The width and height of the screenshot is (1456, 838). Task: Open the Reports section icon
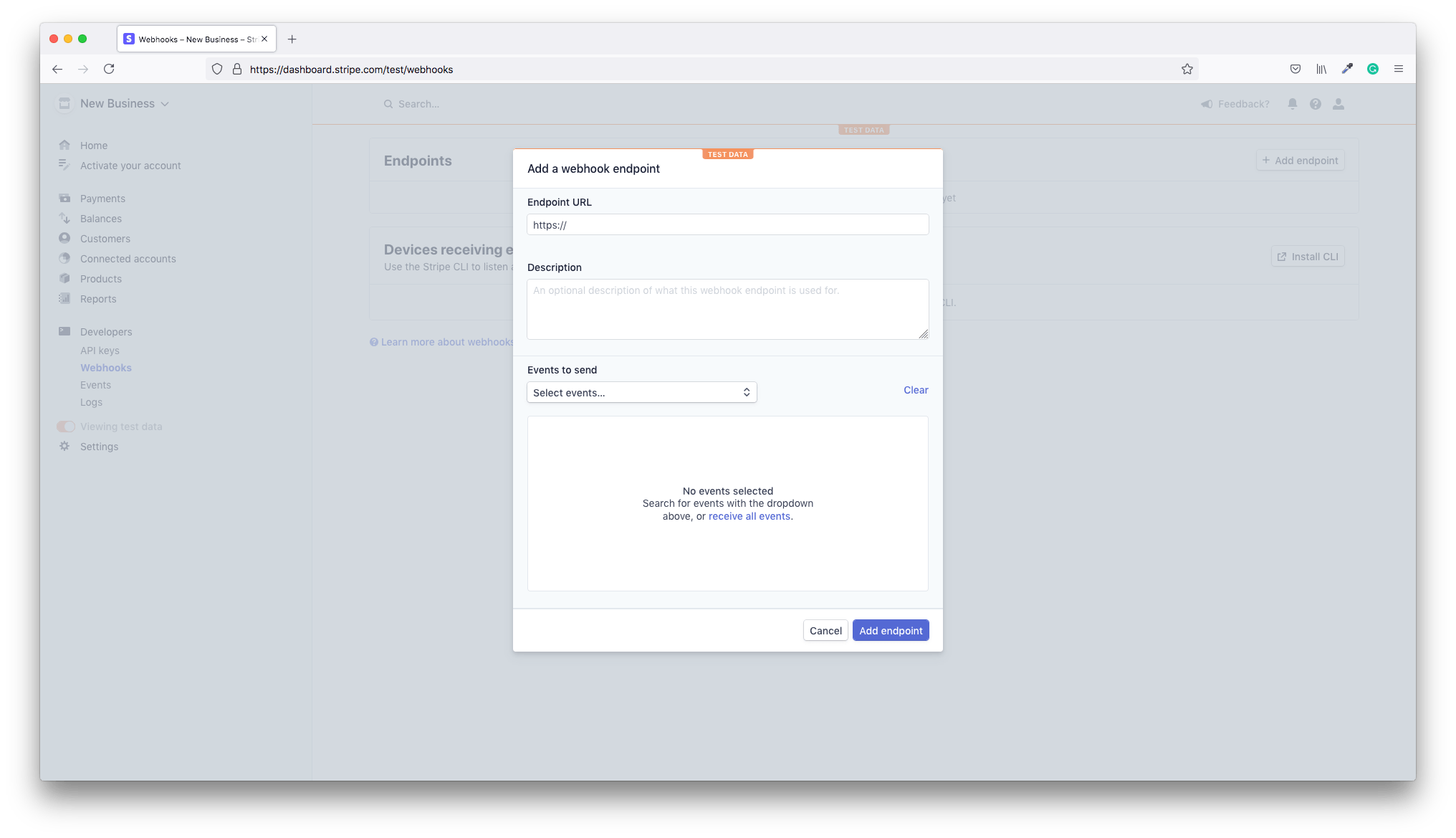pyautogui.click(x=64, y=298)
